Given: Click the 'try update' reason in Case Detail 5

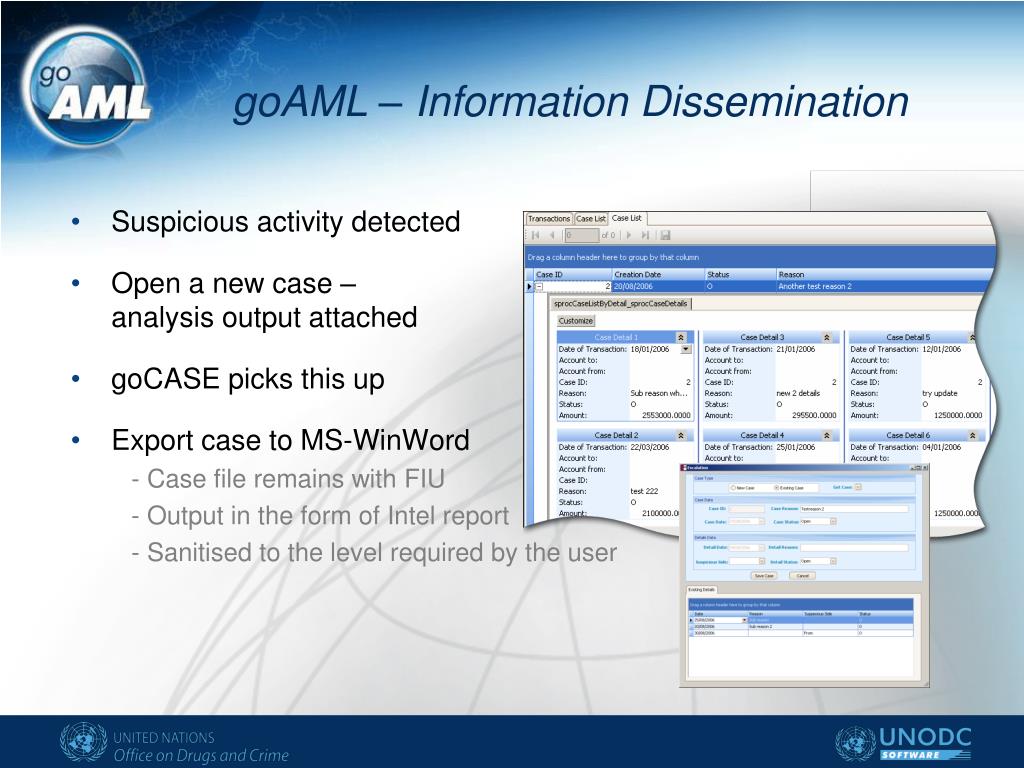Looking at the screenshot, I should (x=940, y=393).
